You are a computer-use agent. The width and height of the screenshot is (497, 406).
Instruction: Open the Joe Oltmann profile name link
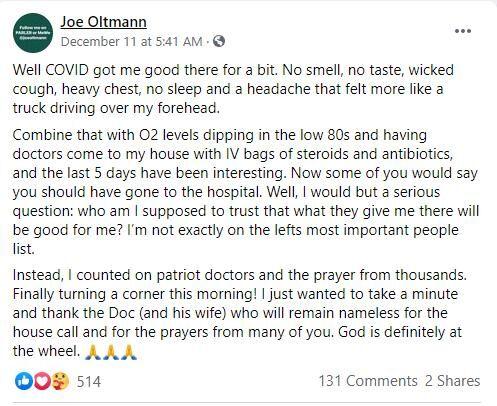[103, 22]
